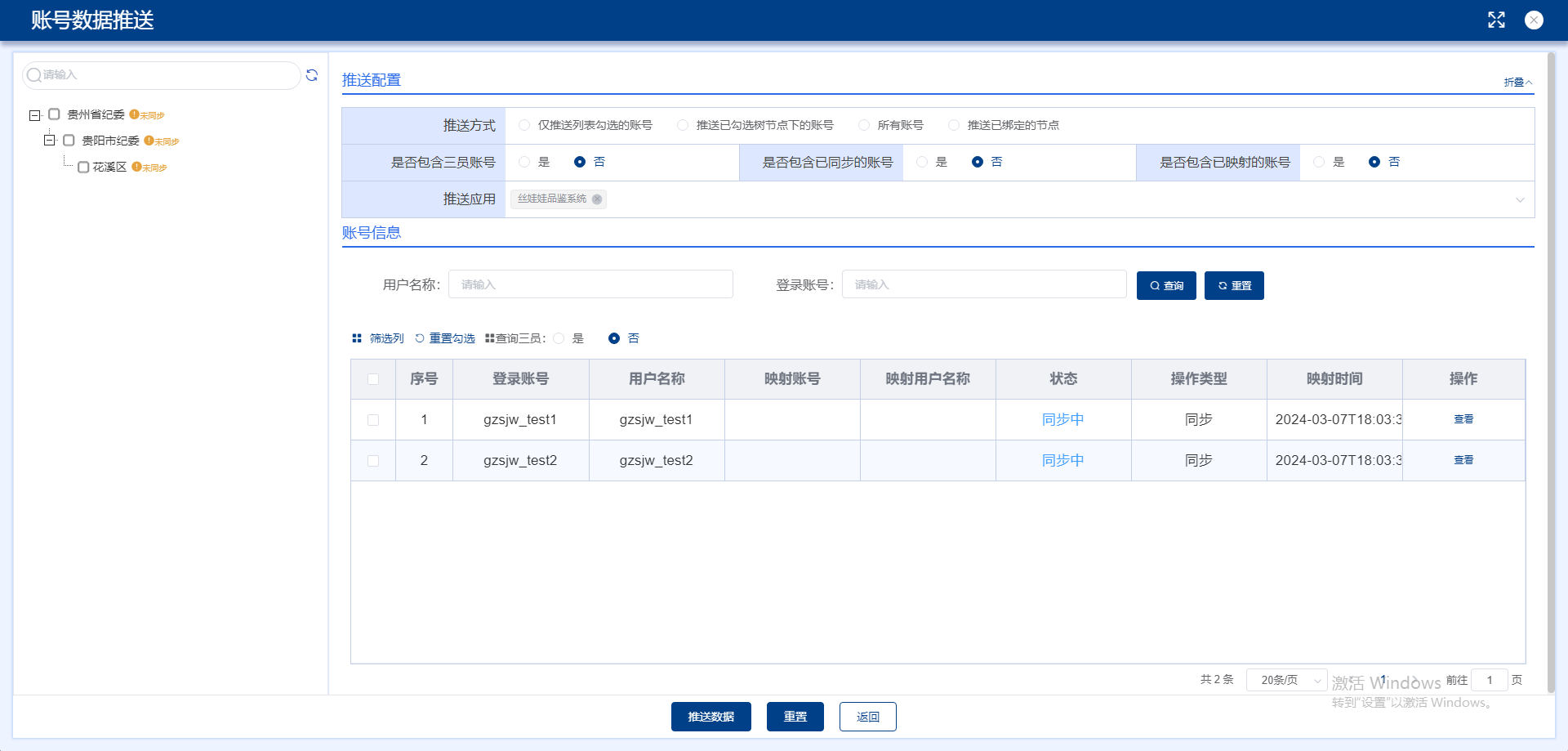Screen dimensions: 1568x751
Task: Click the 返回 button
Action: [868, 717]
